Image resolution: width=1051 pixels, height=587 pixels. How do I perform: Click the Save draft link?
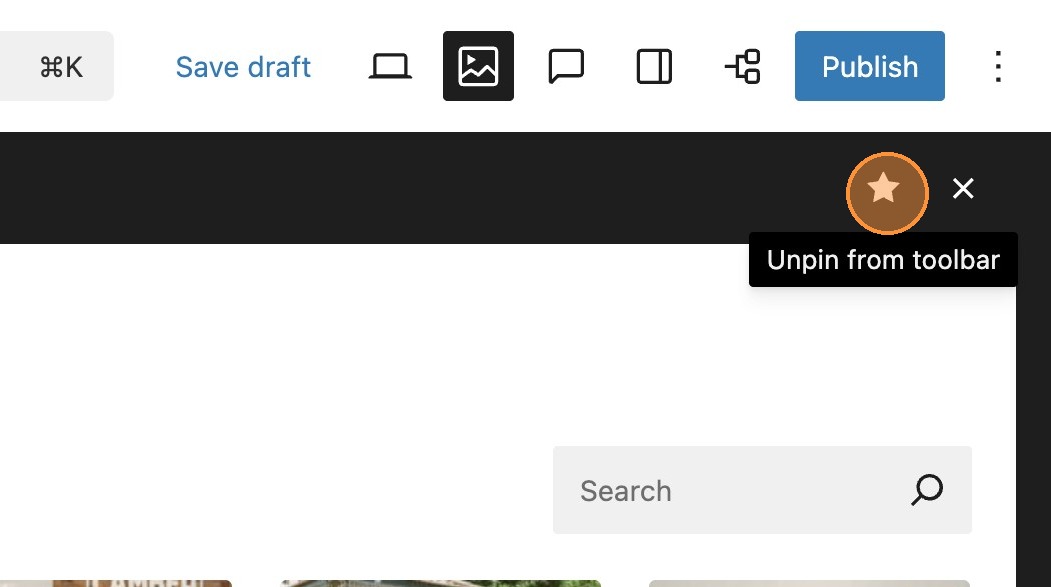[x=243, y=67]
